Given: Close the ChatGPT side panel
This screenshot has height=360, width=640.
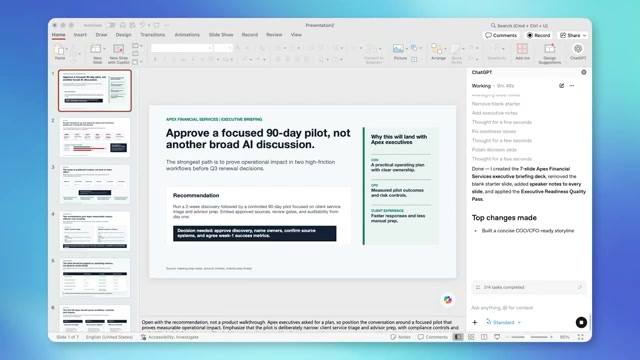Looking at the screenshot, I should click(584, 72).
